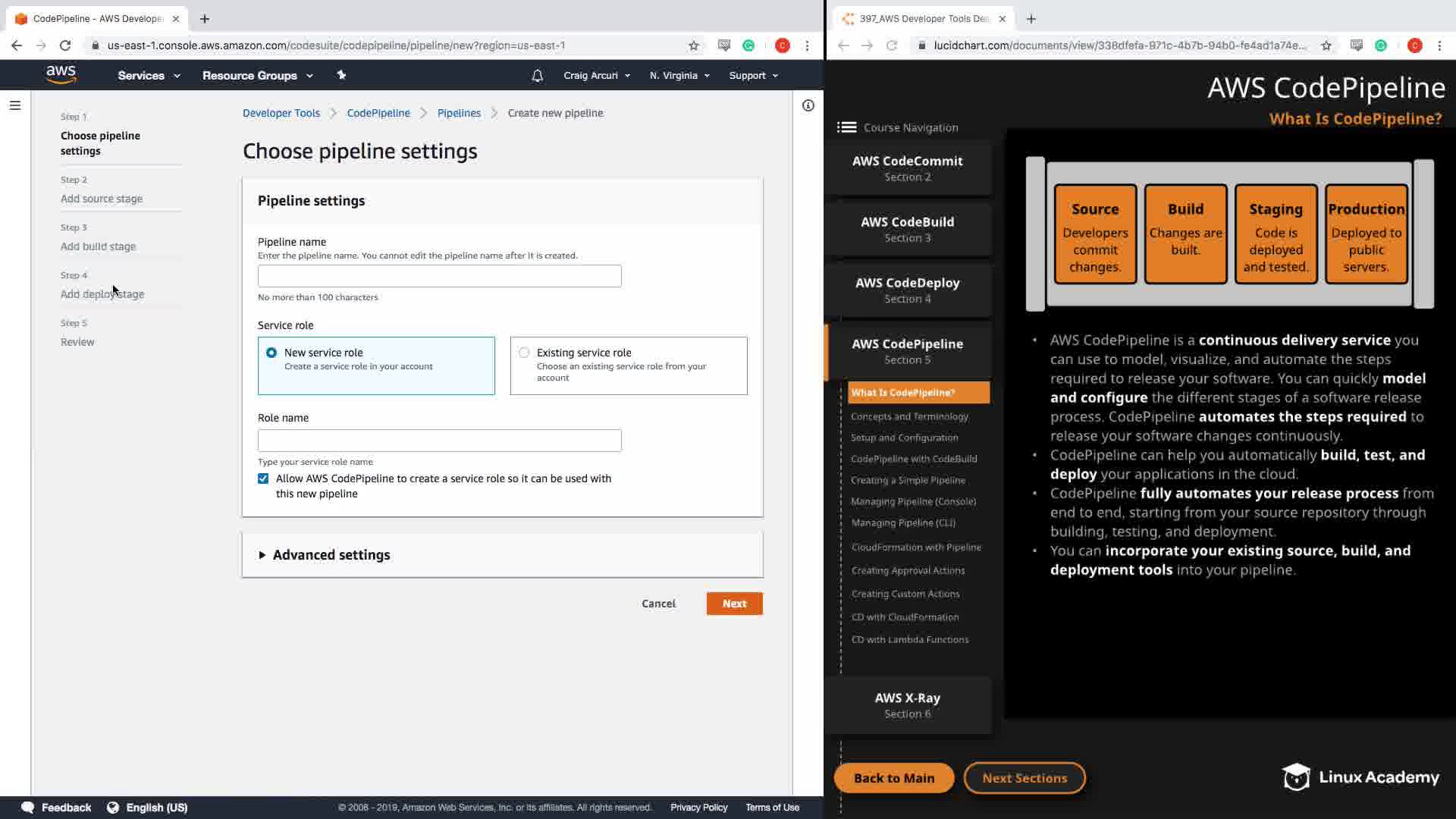
Task: Uncheck Allow AWS CodePipeline to create service role
Action: coord(263,479)
